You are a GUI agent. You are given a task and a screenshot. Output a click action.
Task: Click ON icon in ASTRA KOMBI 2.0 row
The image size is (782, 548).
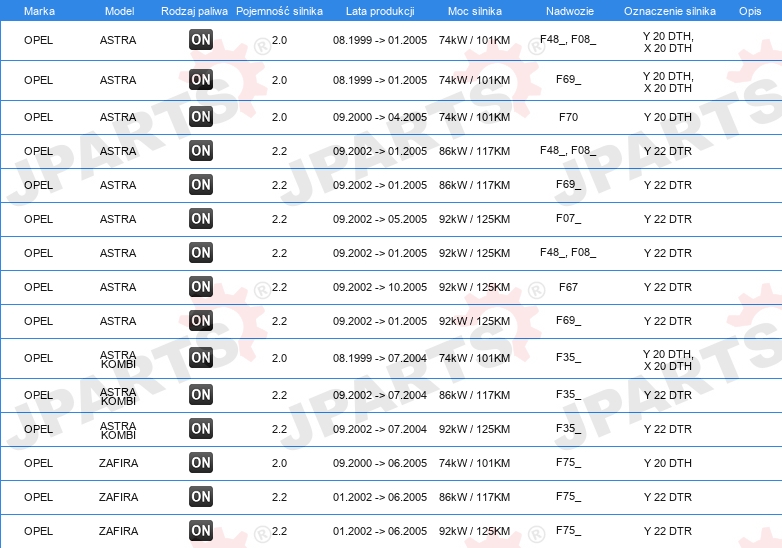(201, 358)
